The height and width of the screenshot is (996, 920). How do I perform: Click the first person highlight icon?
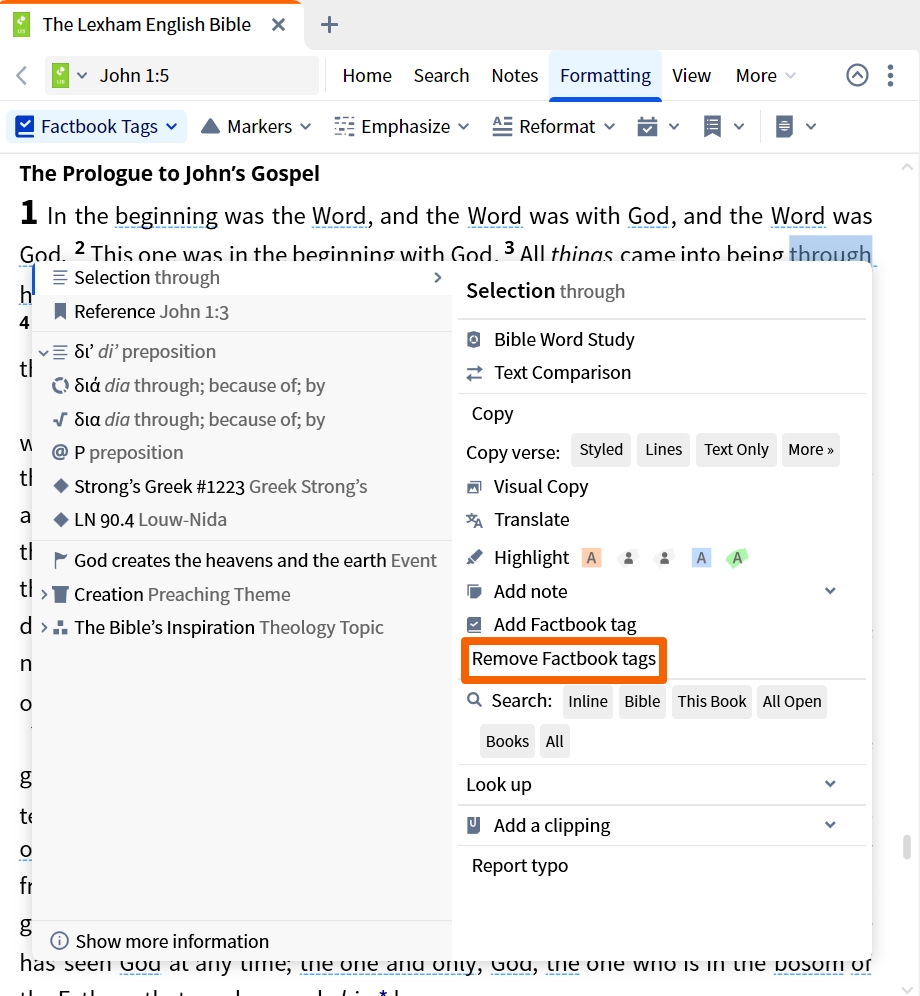628,558
